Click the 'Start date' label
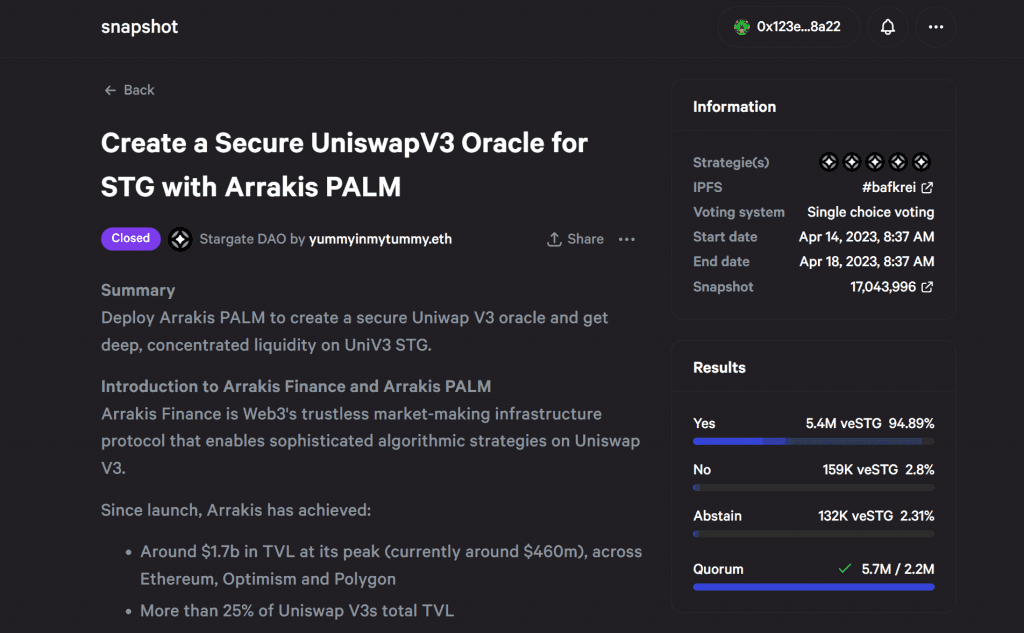 725,237
